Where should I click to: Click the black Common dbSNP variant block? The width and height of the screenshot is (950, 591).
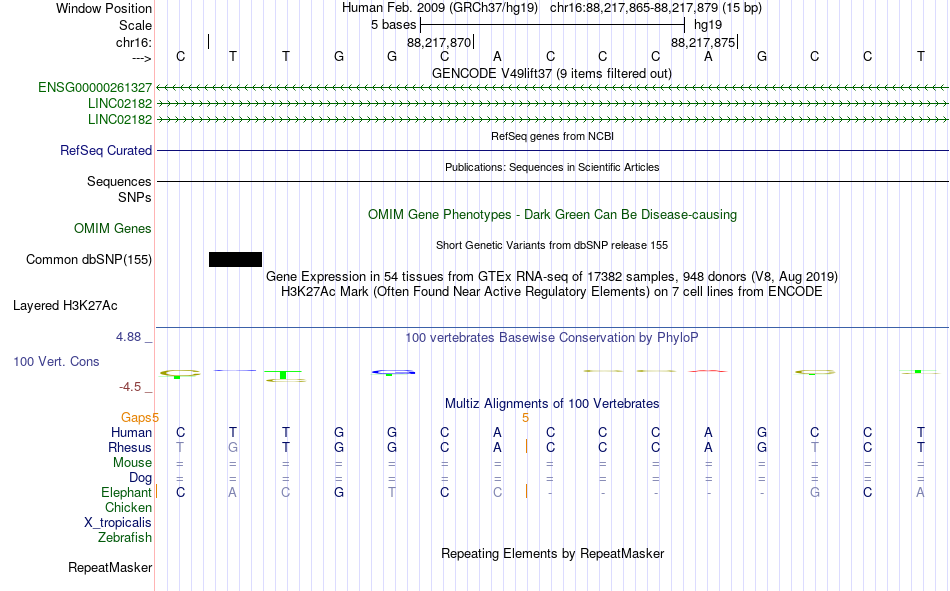coord(235,259)
